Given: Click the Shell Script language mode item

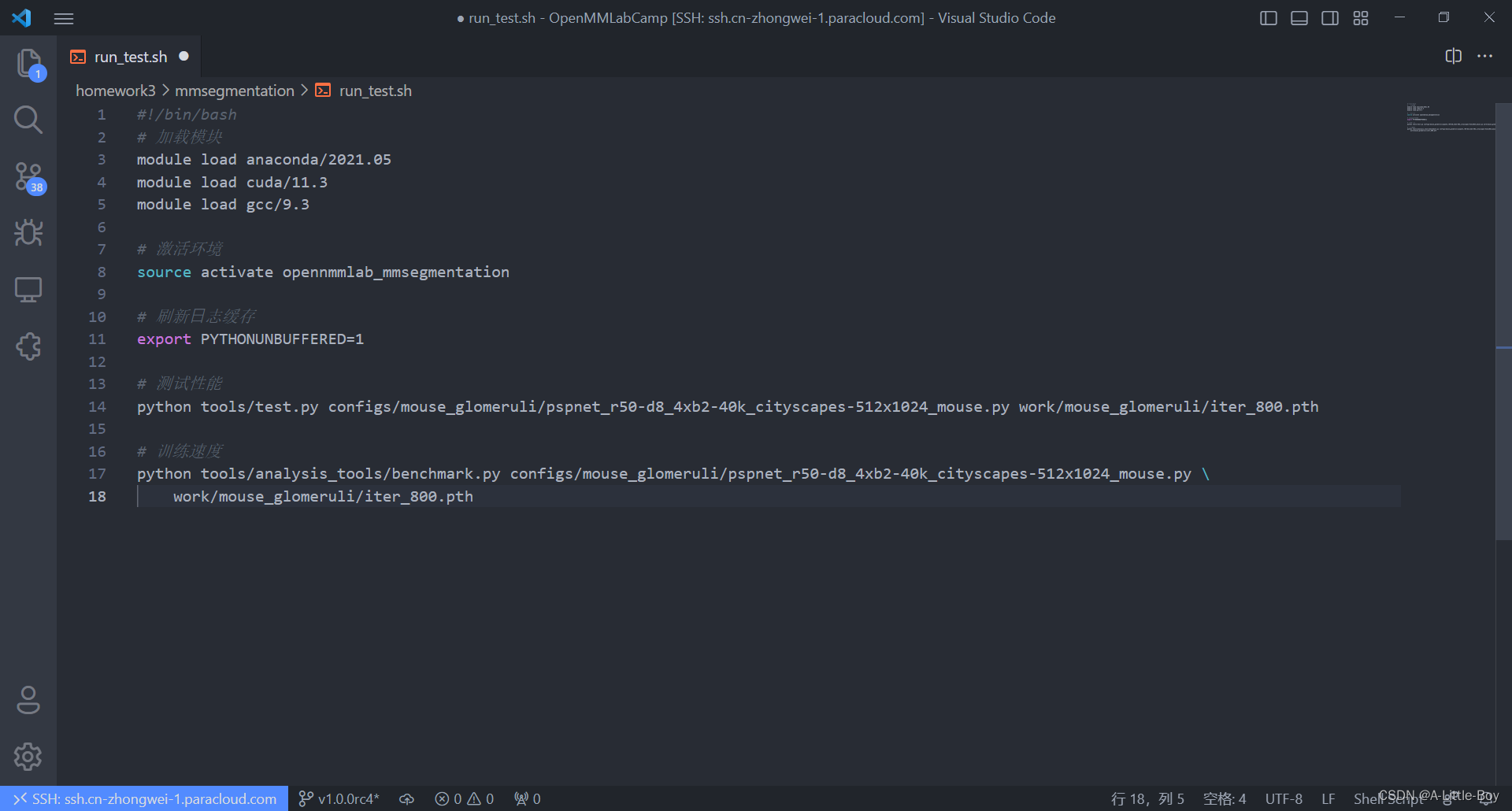Looking at the screenshot, I should pos(1389,798).
